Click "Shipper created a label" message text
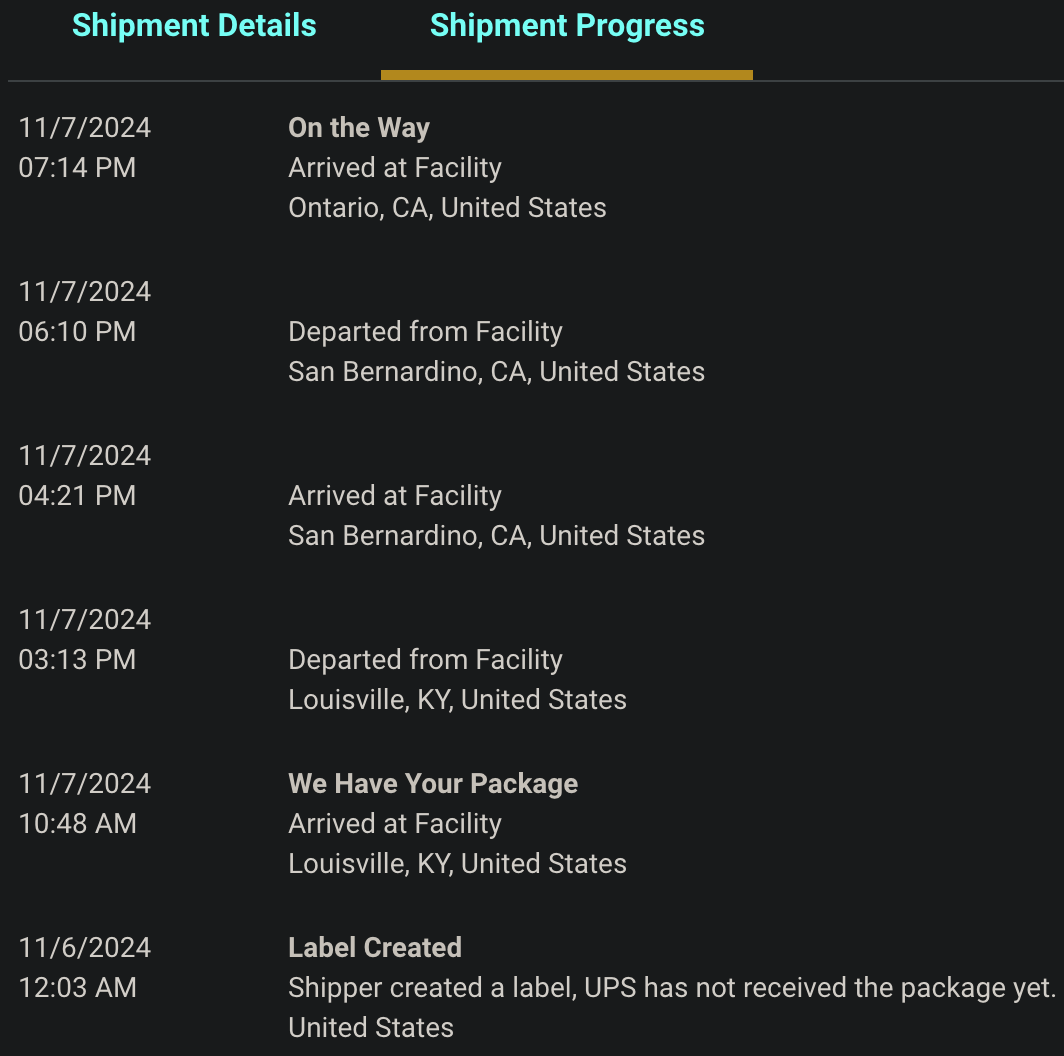Viewport: 1064px width, 1056px height. [671, 988]
